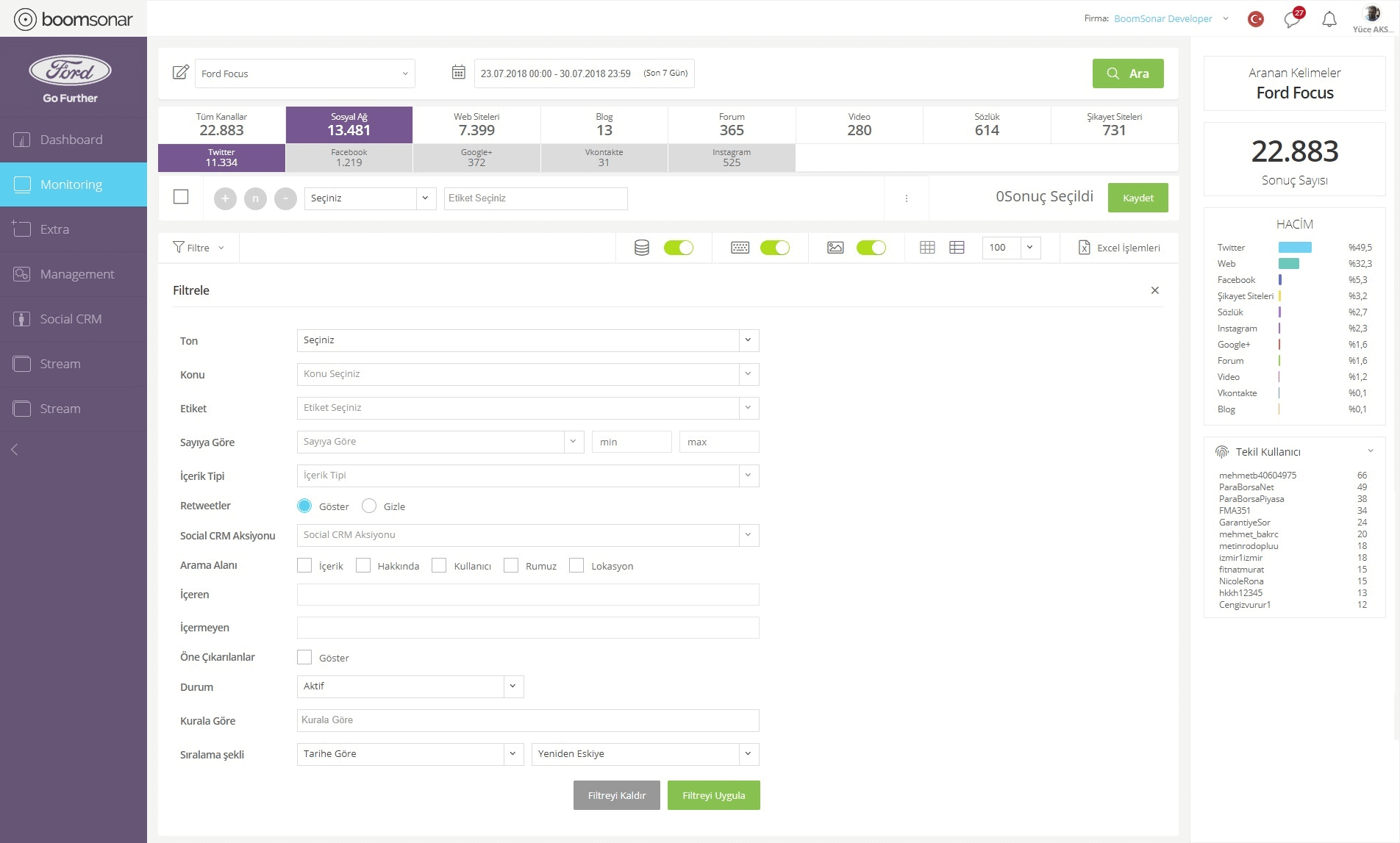This screenshot has height=843, width=1400.
Task: Click the round plus button in toolbar
Action: tap(225, 198)
